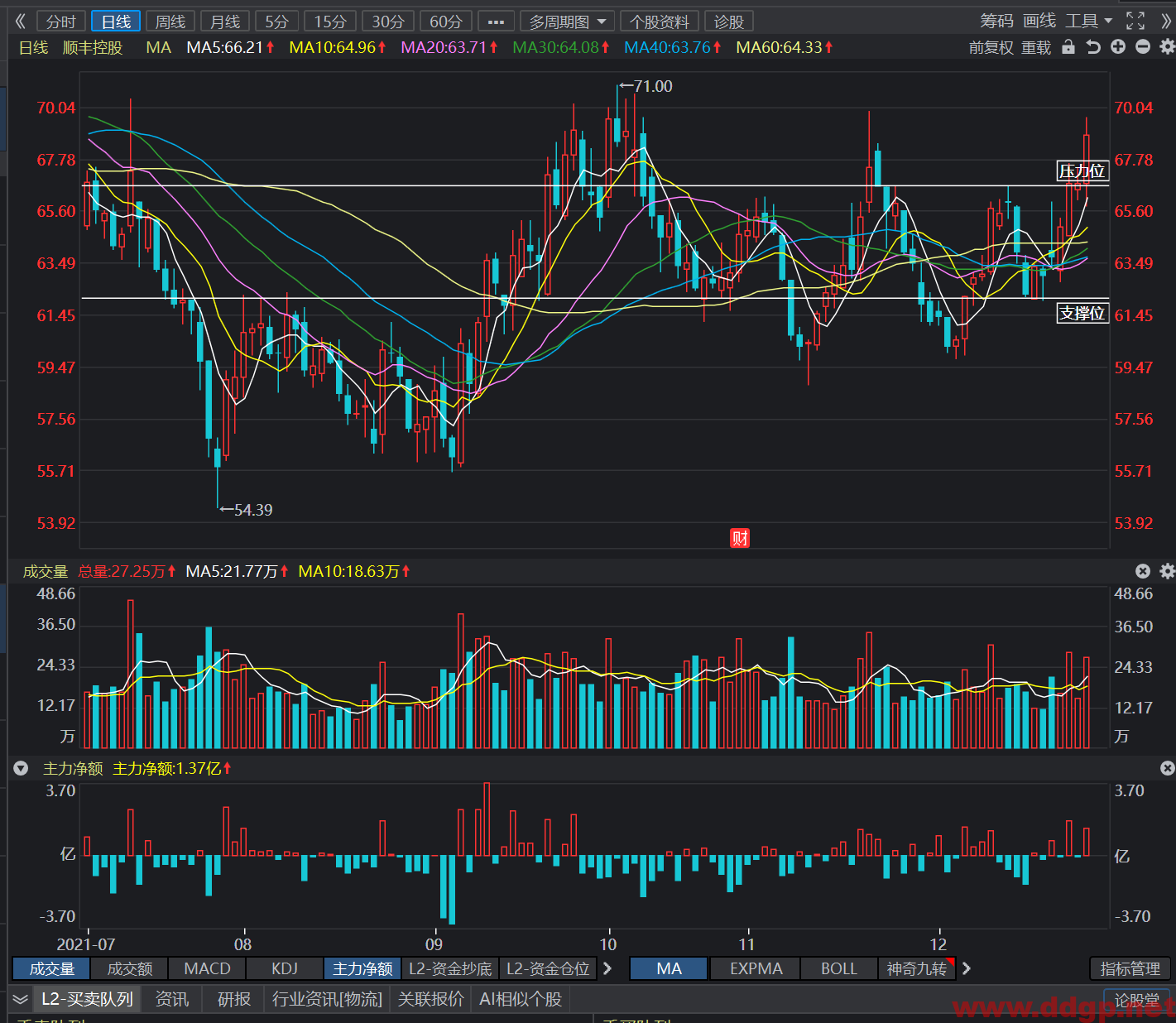Click MA40:63.76 blue legend
This screenshot has width=1176, height=1023.
(x=673, y=48)
